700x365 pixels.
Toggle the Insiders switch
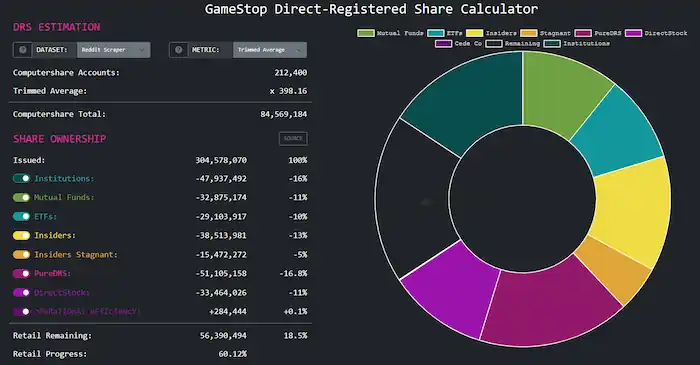click(x=21, y=235)
